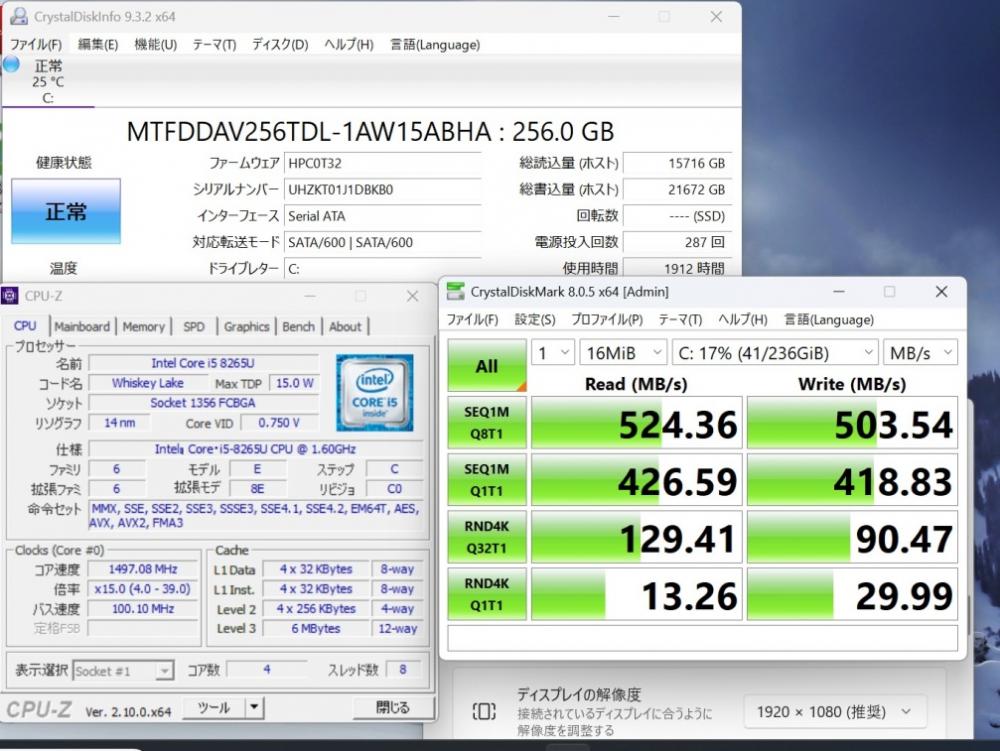Open the ファイル(F) menu in CrystalDiskInfo
1000x751 pixels.
[x=36, y=45]
